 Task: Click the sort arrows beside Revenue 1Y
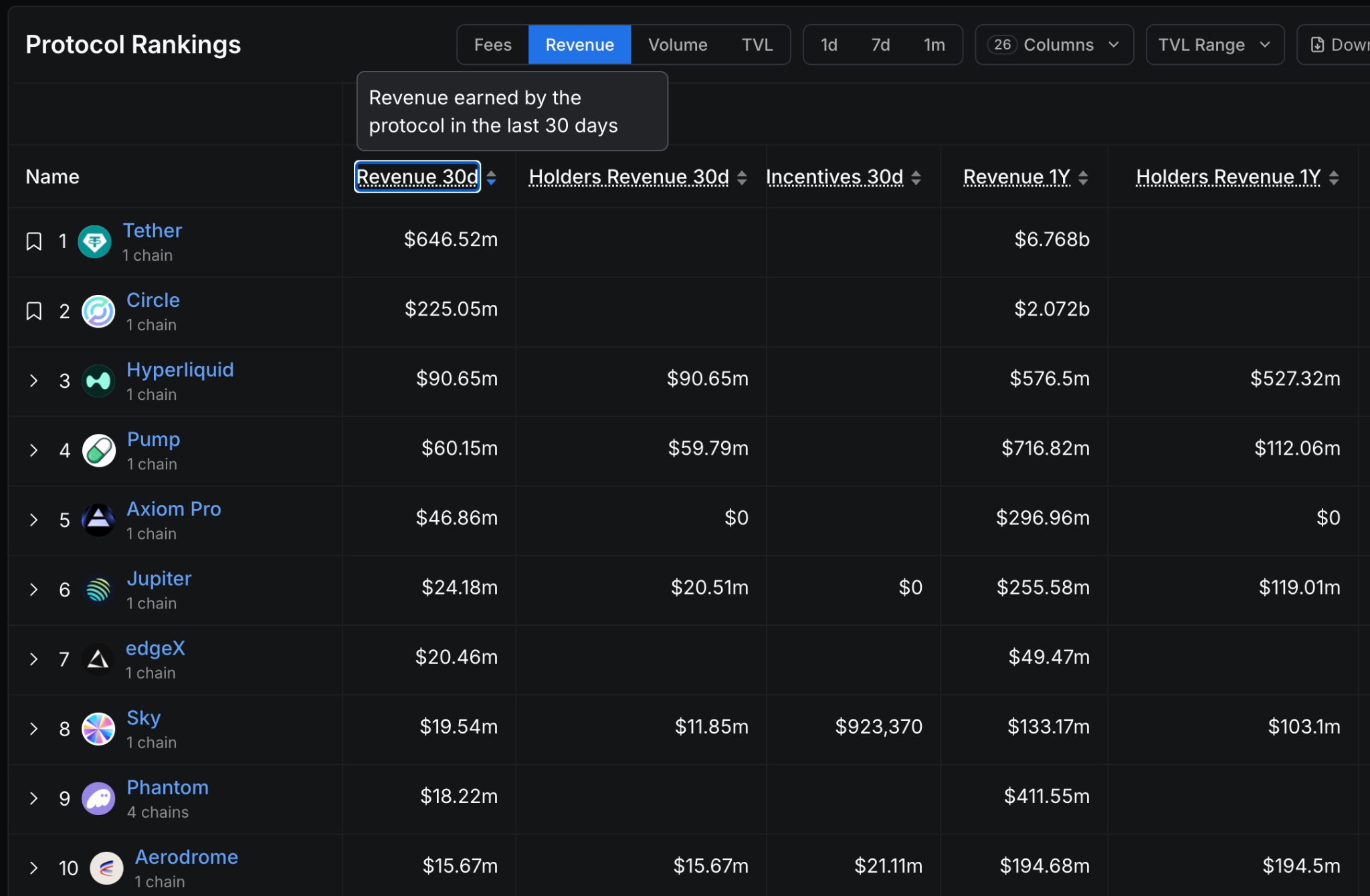(x=1083, y=177)
